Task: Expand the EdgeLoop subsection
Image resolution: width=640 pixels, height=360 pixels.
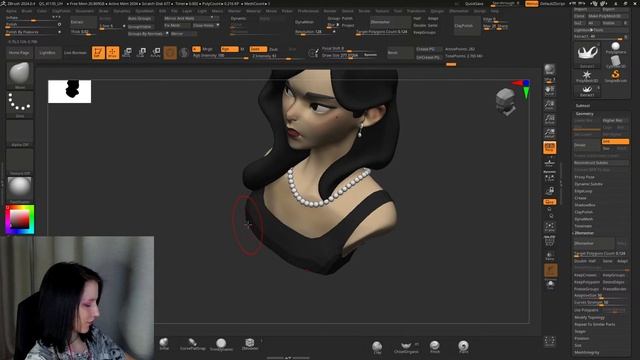Action: [x=583, y=191]
